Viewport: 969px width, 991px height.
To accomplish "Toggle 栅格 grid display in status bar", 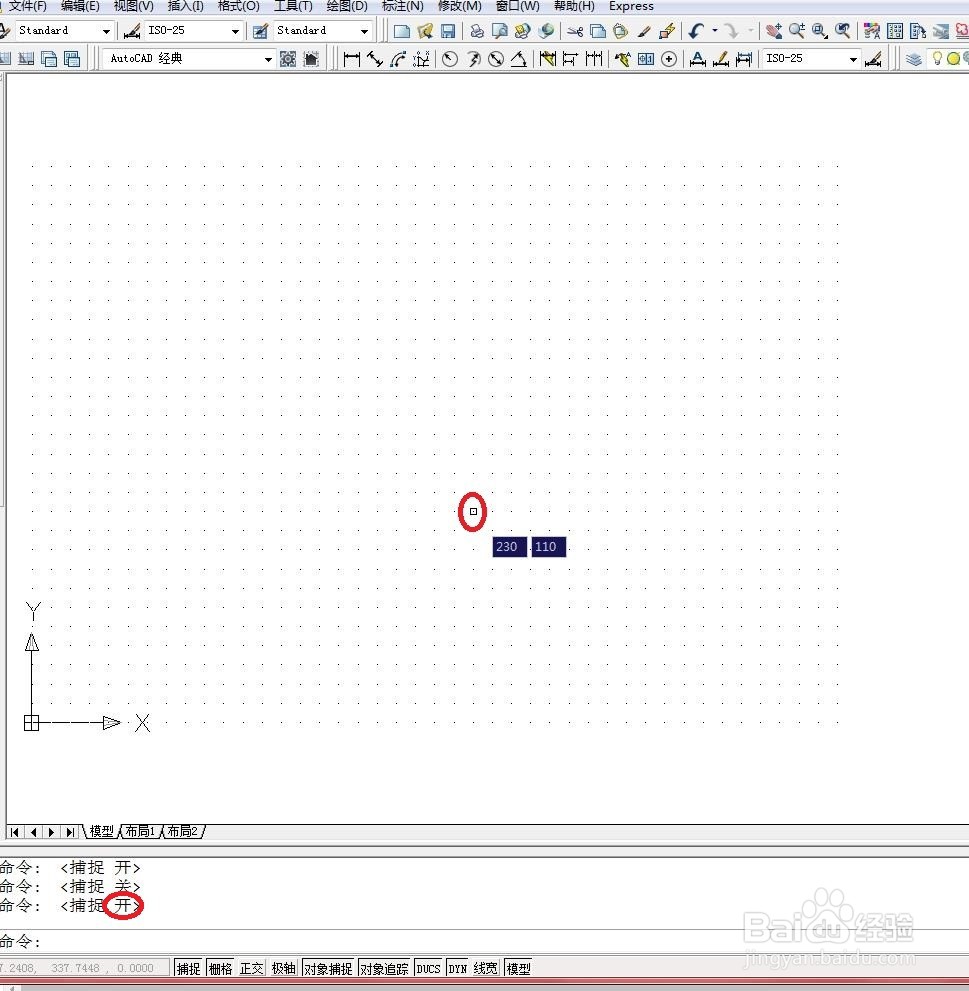I will [x=221, y=968].
